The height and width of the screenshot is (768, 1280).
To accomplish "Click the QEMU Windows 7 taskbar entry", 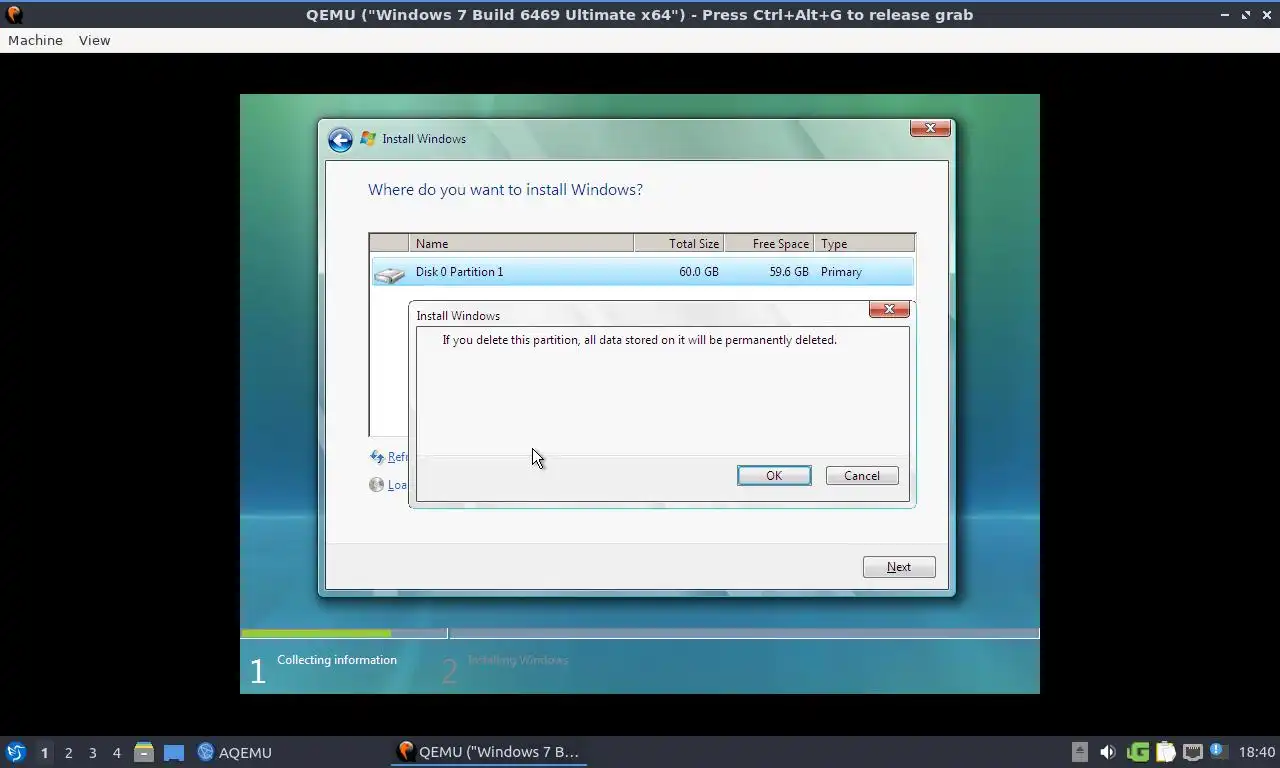I will (x=488, y=752).
